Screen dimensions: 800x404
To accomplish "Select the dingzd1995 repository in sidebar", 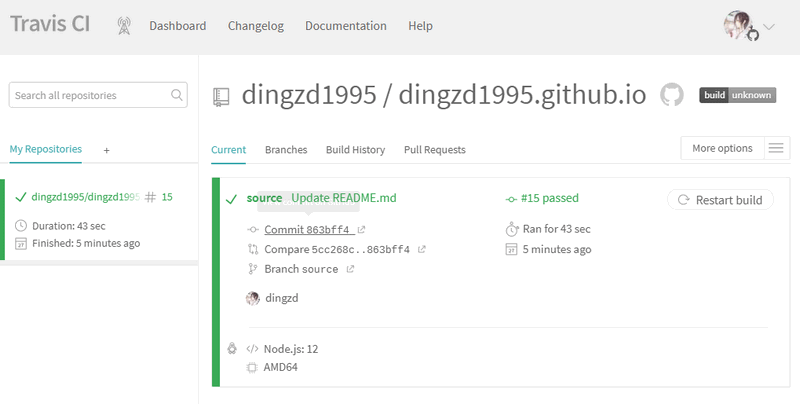I will (85, 197).
